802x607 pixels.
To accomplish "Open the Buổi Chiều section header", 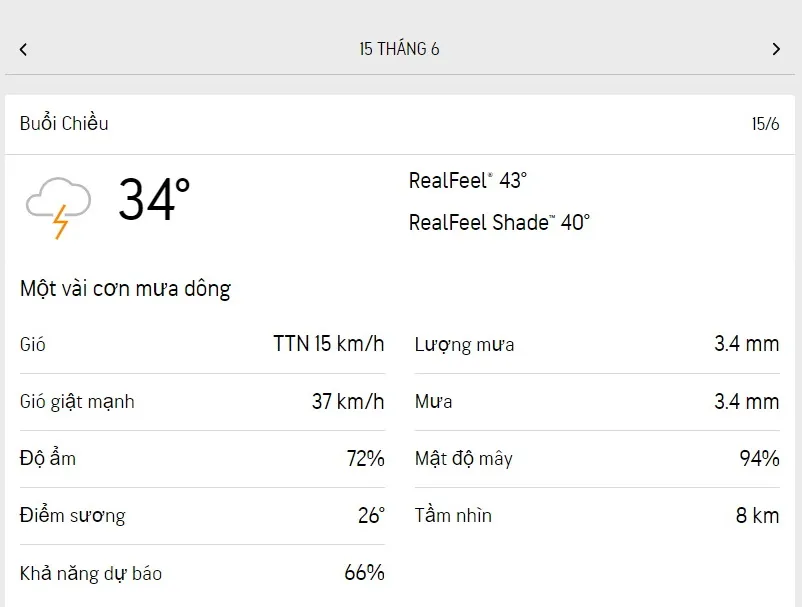I will pyautogui.click(x=64, y=124).
